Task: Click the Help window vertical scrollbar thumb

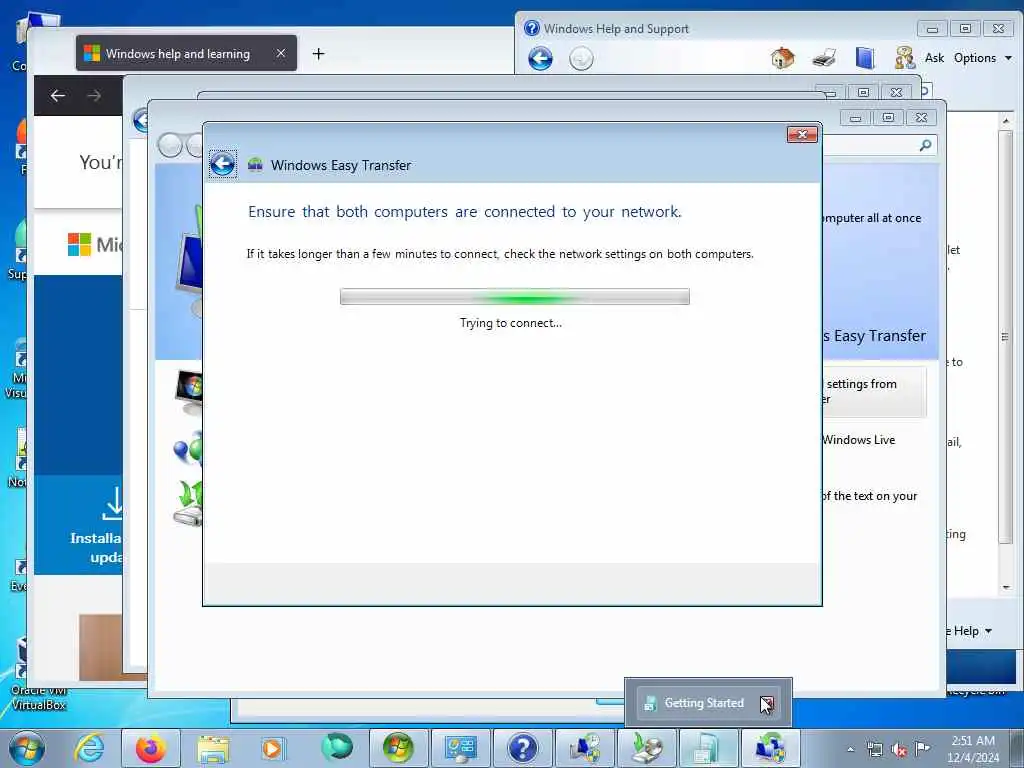Action: pyautogui.click(x=1006, y=336)
